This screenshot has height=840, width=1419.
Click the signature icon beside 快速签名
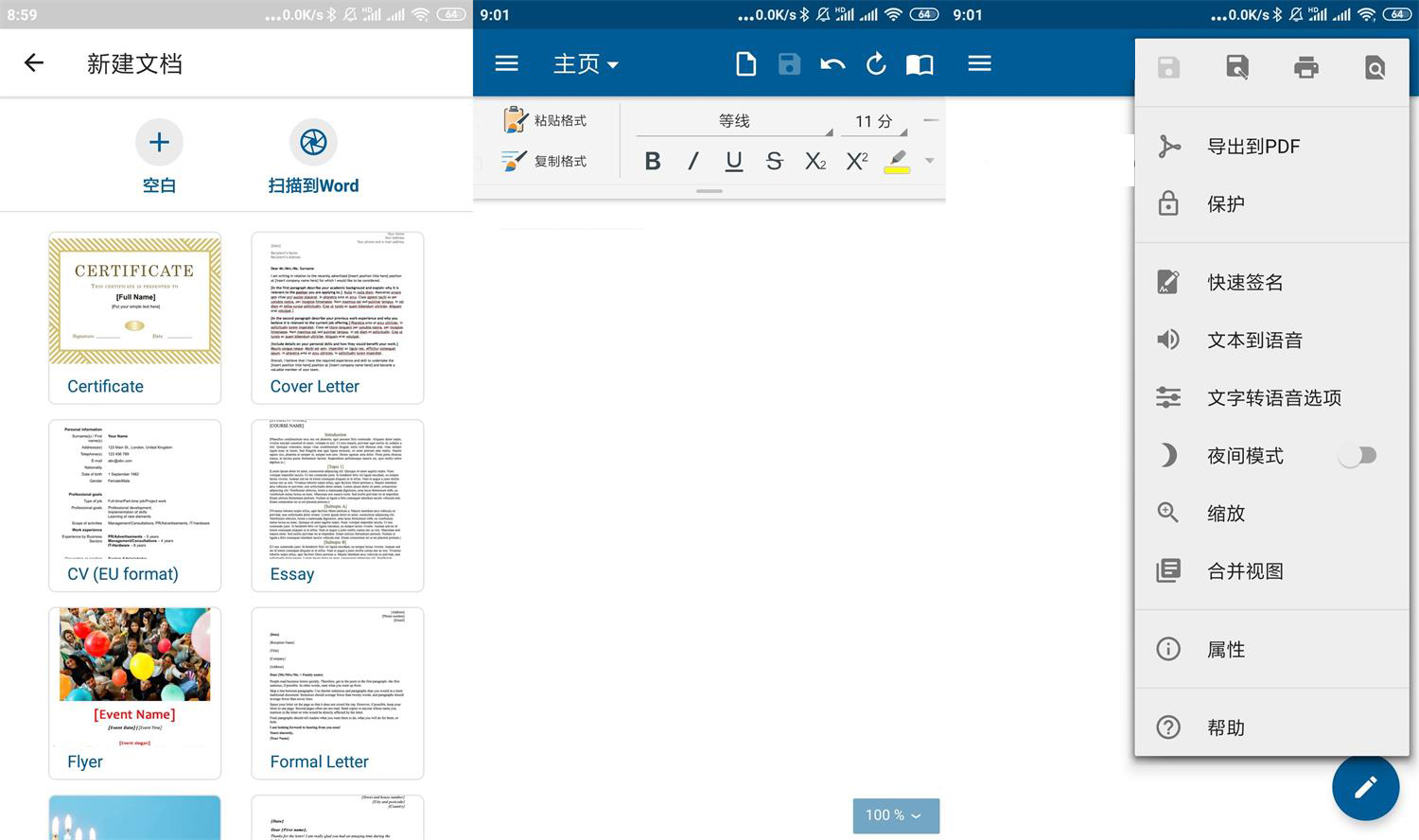click(x=1169, y=282)
